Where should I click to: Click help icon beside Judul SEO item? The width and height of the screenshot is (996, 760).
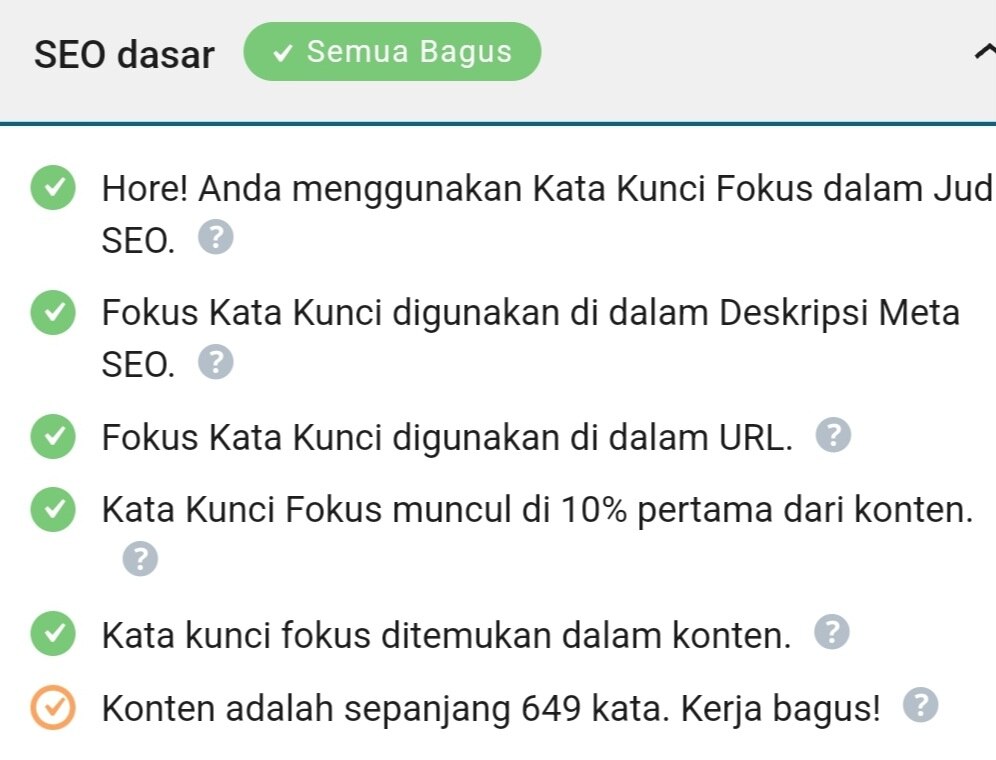216,239
